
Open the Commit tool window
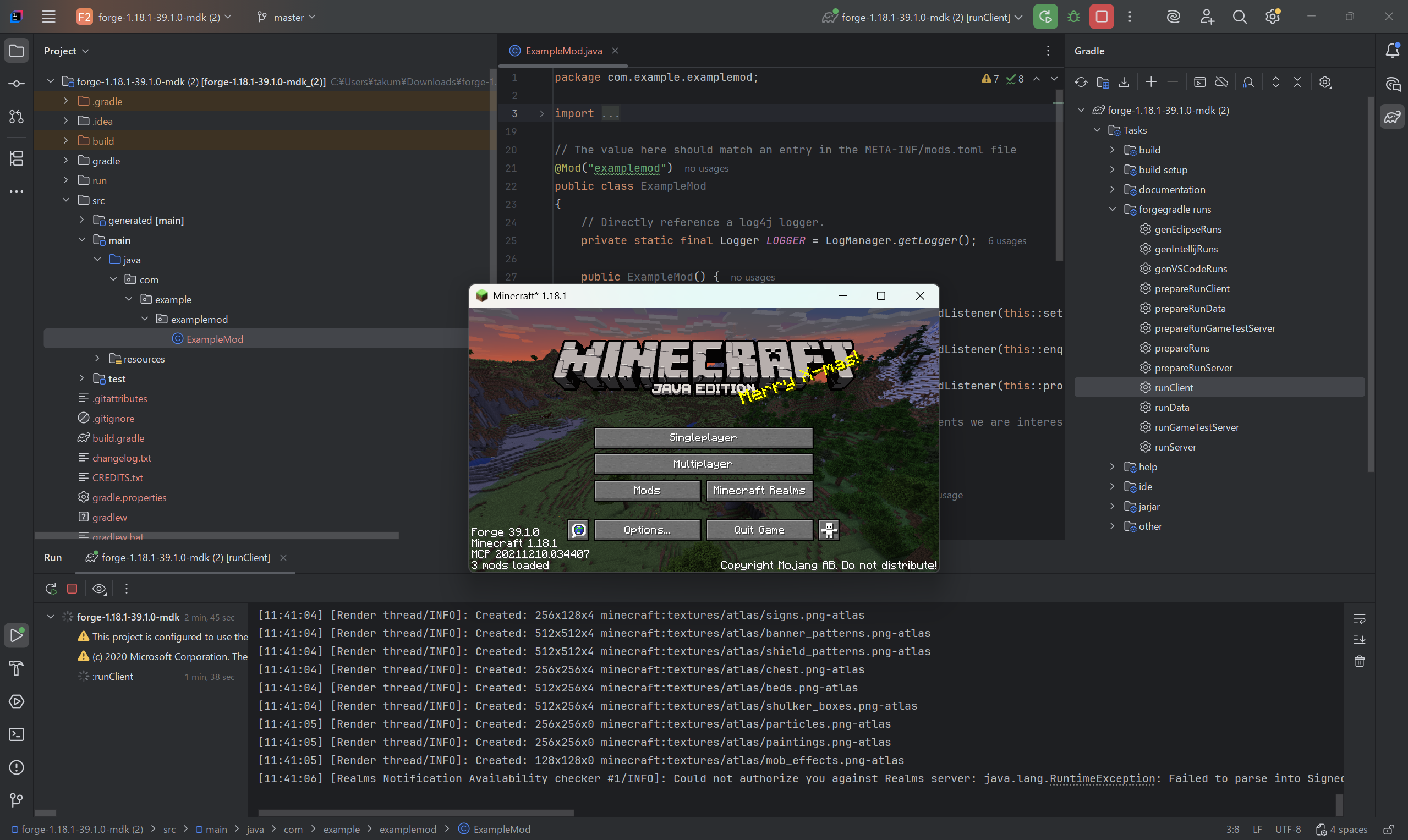(x=16, y=83)
